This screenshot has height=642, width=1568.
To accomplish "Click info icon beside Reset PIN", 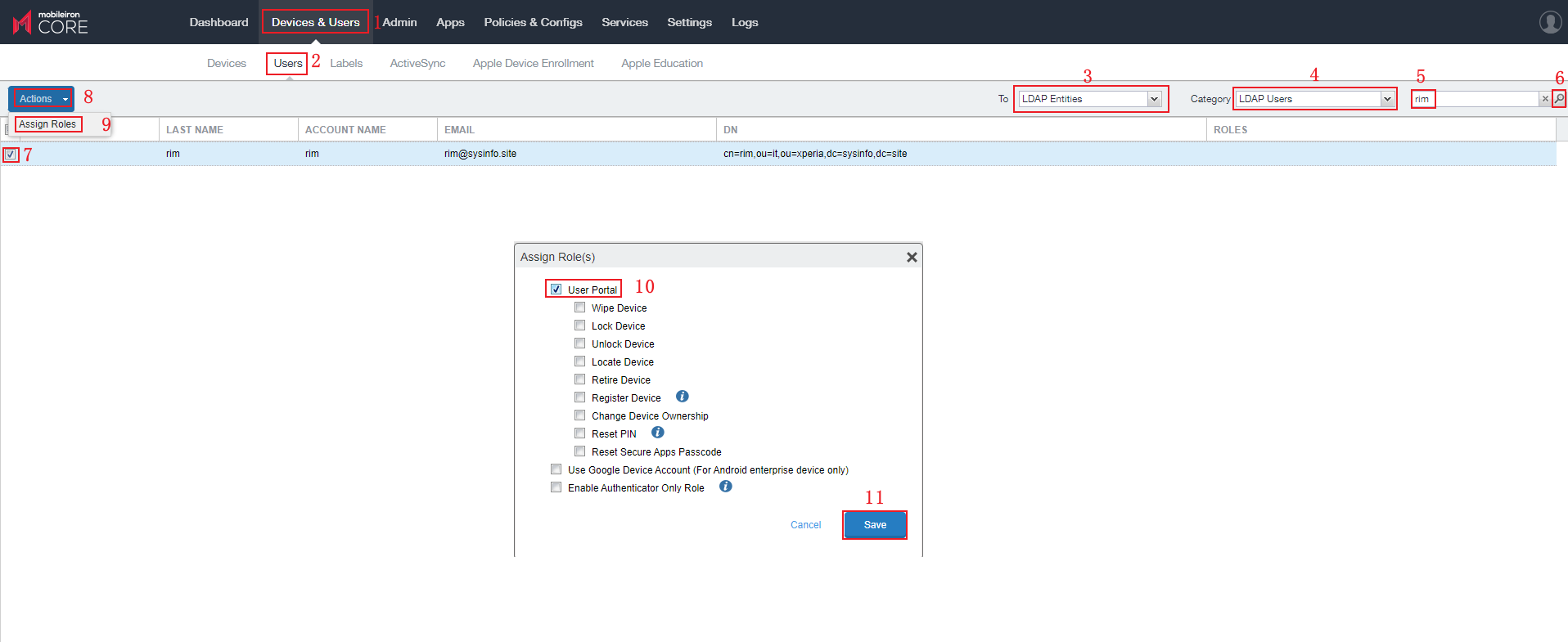I will (x=657, y=433).
